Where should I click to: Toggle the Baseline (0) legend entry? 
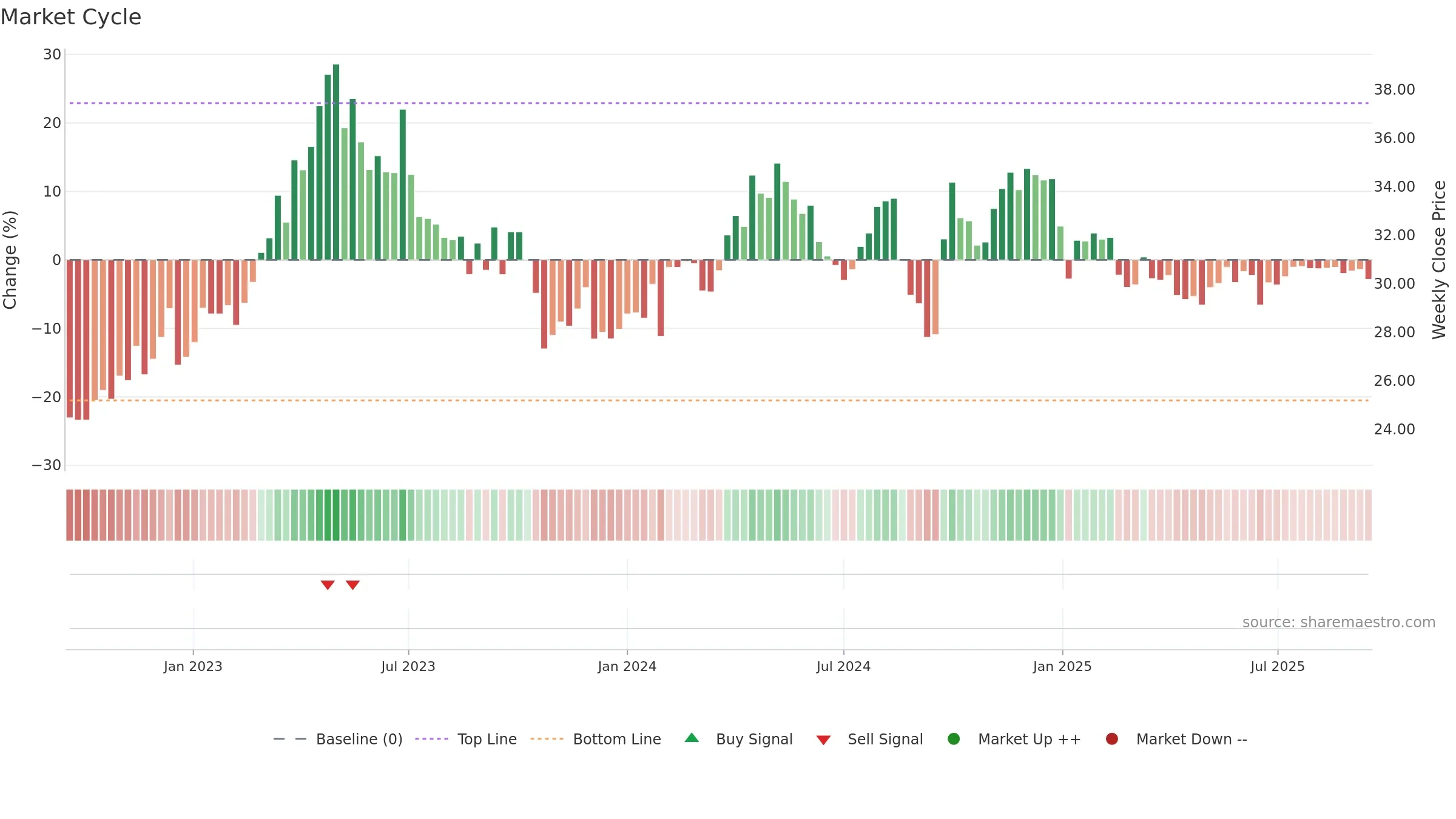[338, 739]
